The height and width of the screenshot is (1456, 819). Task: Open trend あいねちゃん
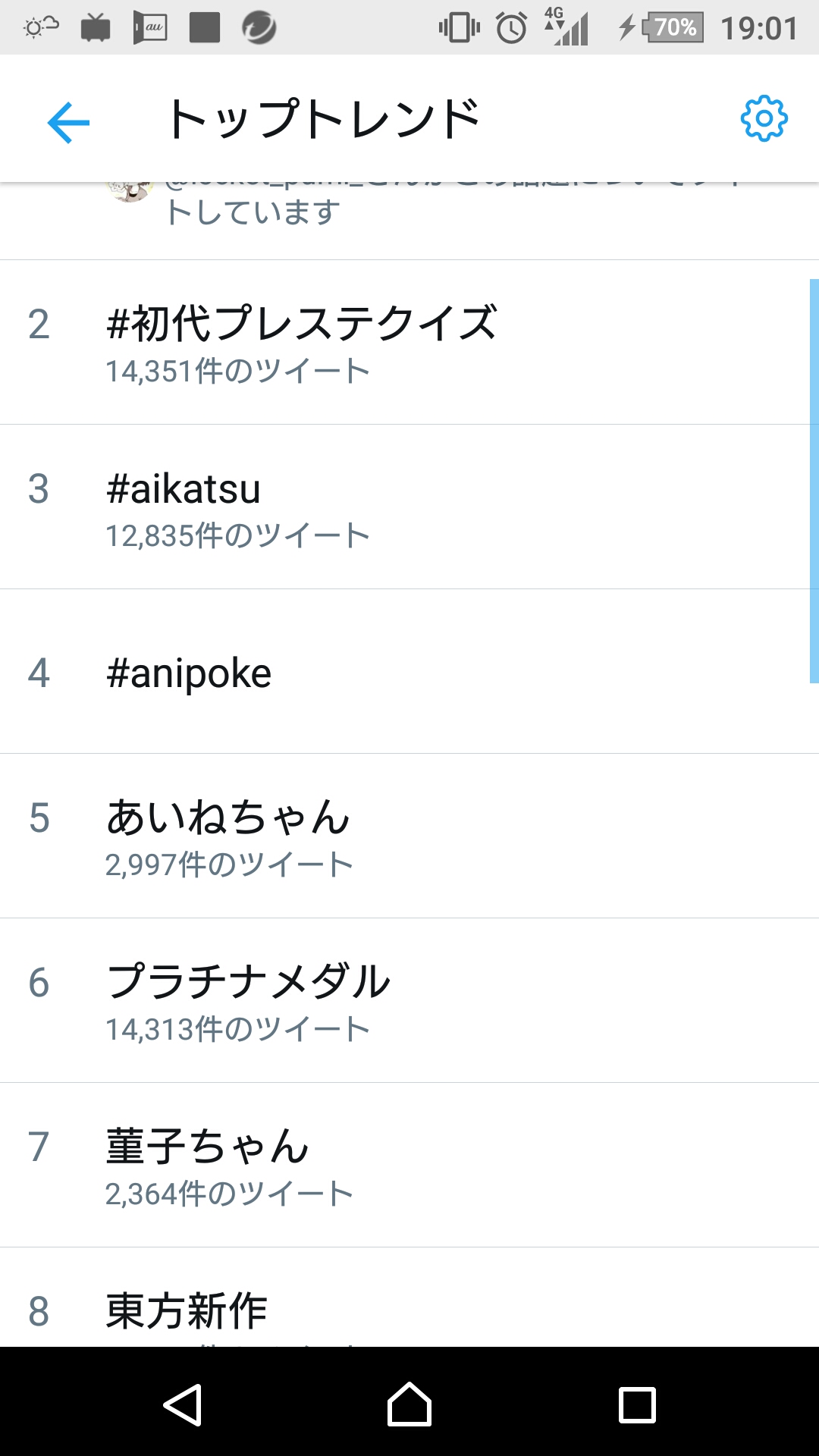[227, 818]
